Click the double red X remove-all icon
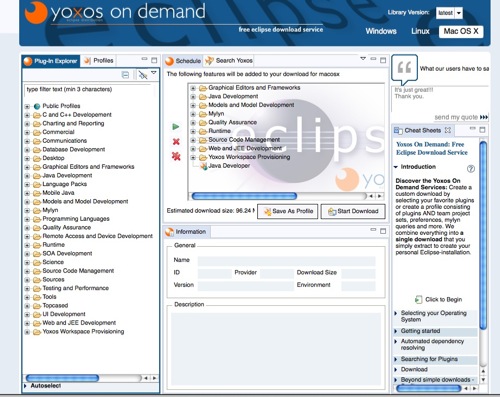This screenshot has width=500, height=397. 176,156
